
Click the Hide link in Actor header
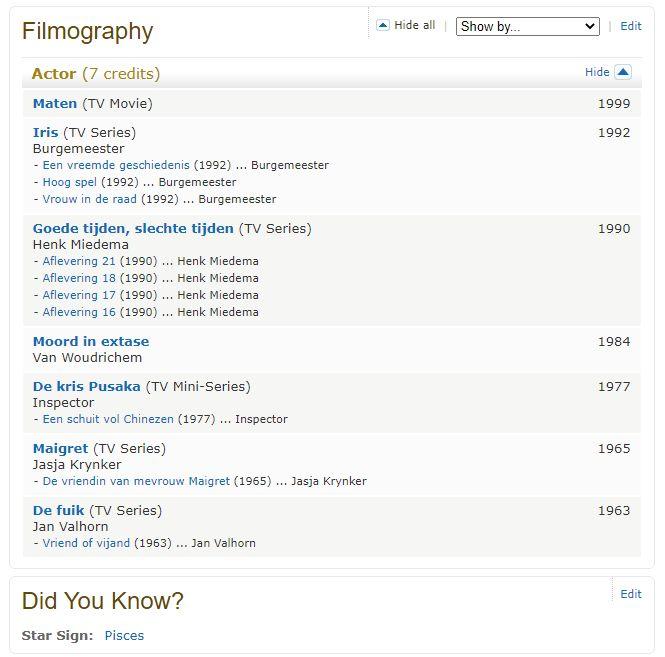597,72
